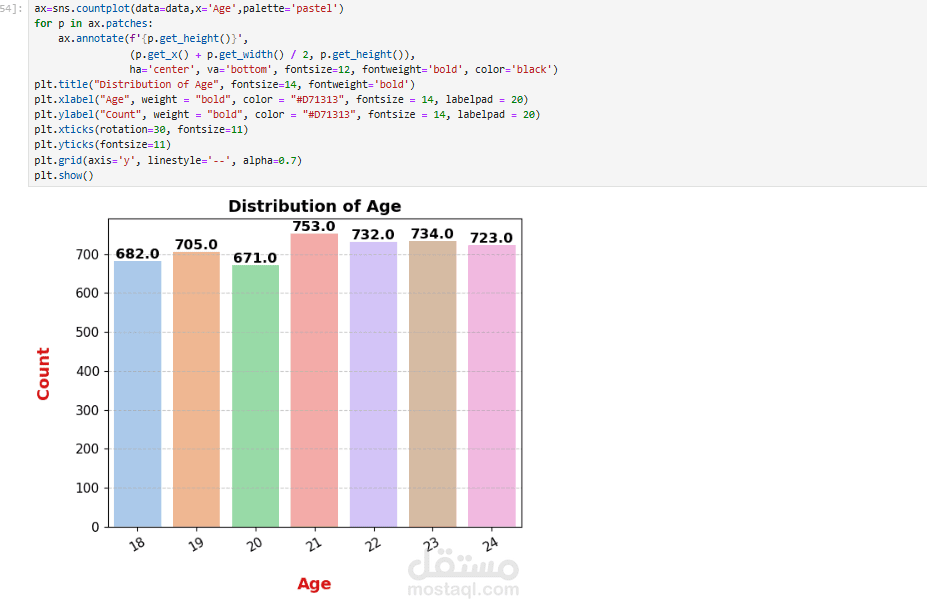927x611 pixels.
Task: Open the mostaql.com link text
Action: [x=463, y=590]
